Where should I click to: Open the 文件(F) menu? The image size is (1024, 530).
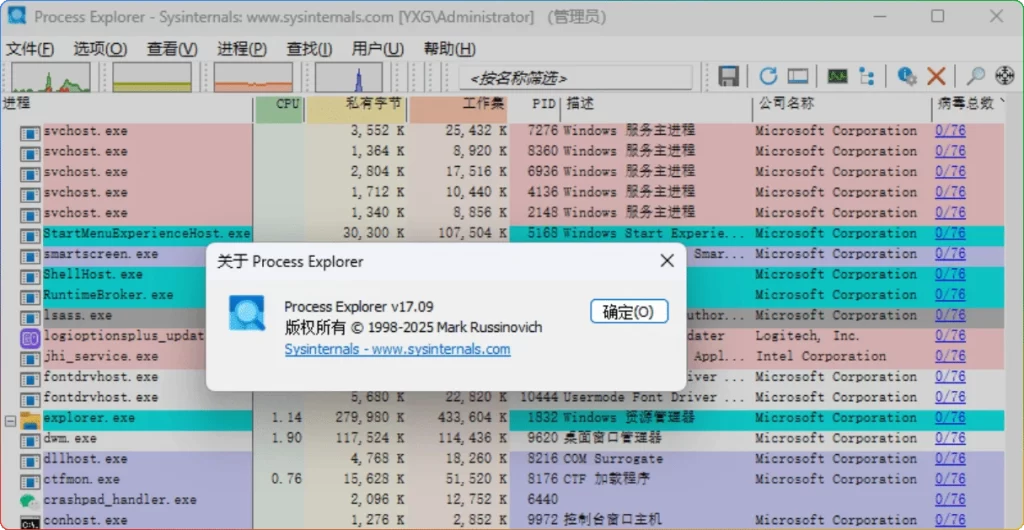(30, 49)
